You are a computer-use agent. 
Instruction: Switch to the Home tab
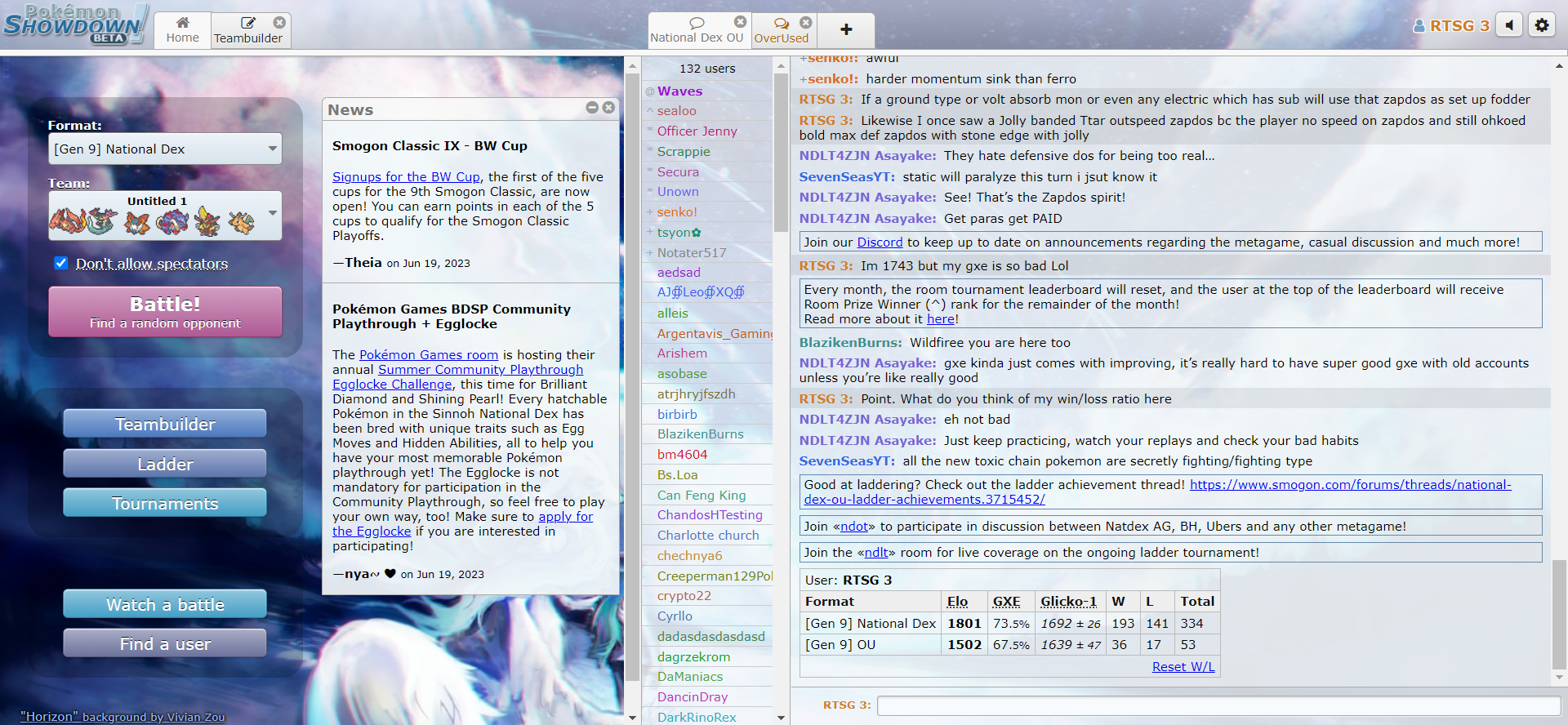click(x=182, y=30)
